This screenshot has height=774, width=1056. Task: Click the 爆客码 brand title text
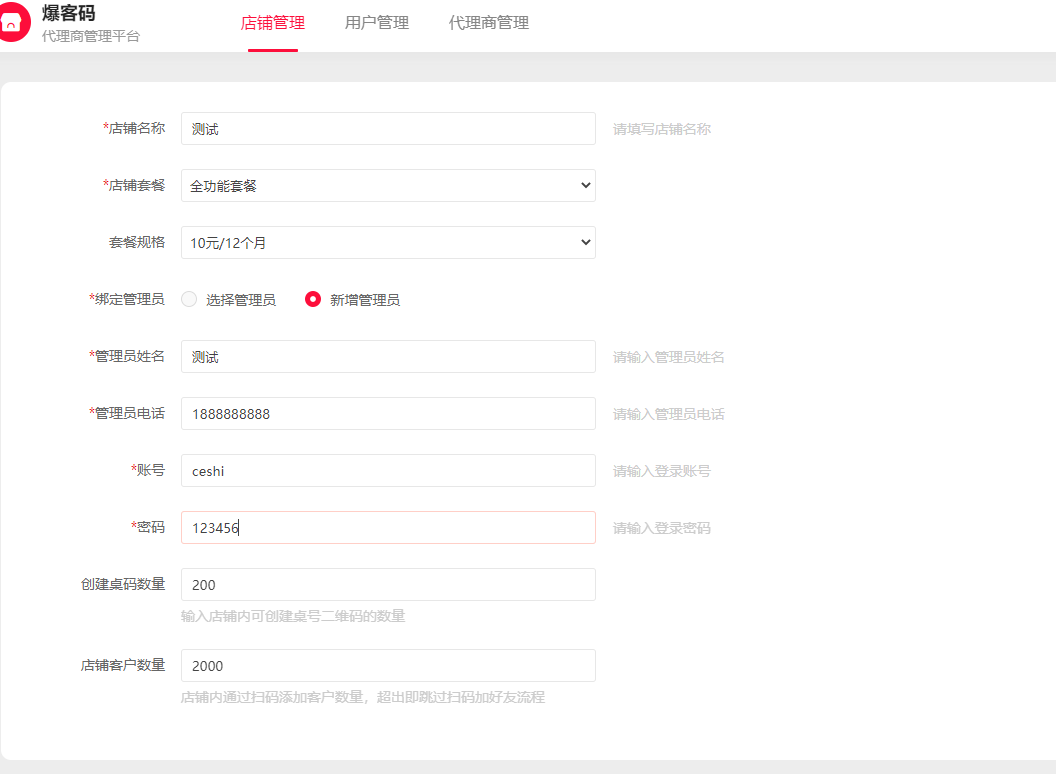[69, 13]
